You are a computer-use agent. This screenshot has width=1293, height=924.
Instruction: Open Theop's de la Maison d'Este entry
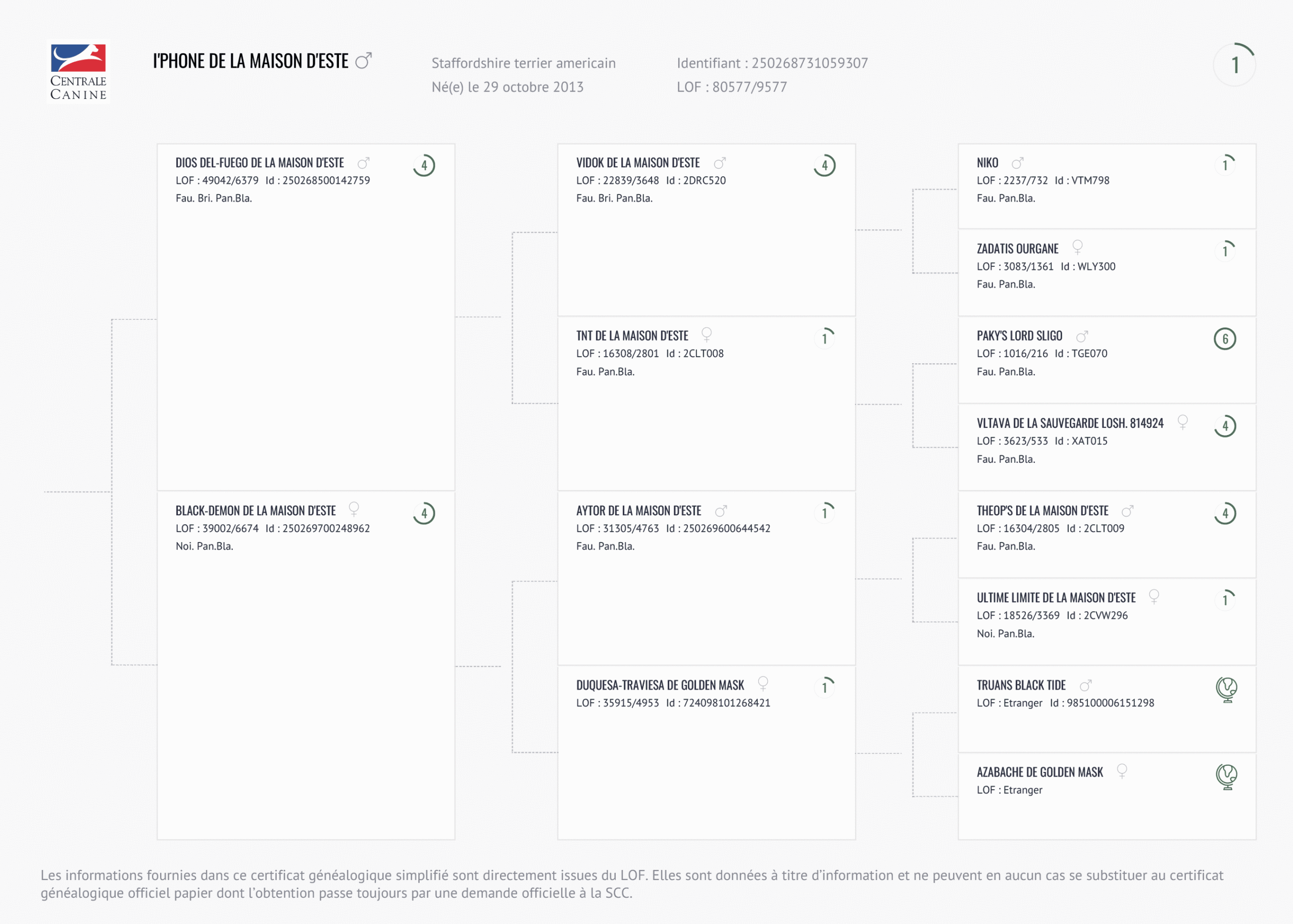click(x=1042, y=511)
